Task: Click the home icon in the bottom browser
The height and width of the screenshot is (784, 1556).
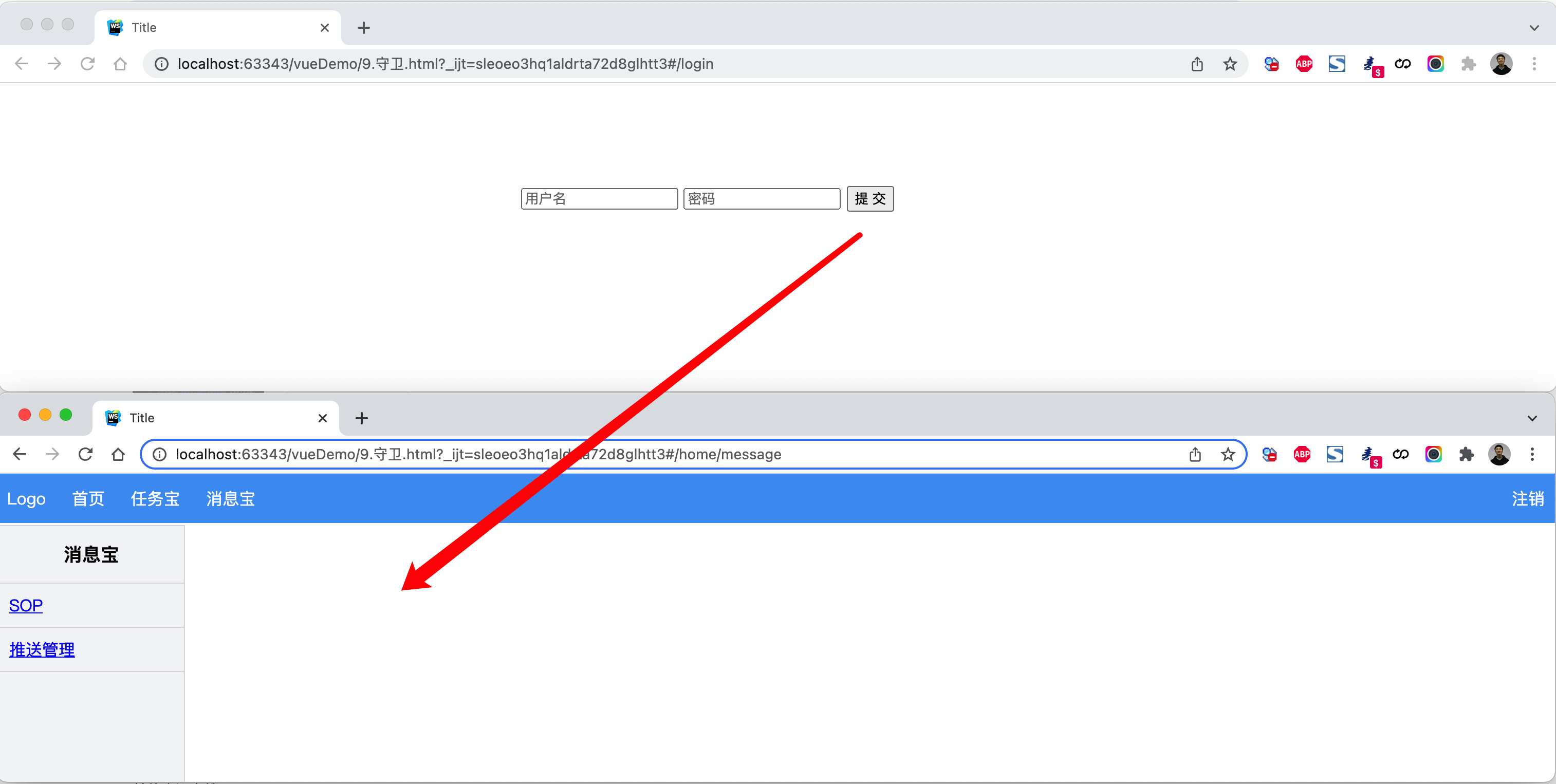Action: 118,454
